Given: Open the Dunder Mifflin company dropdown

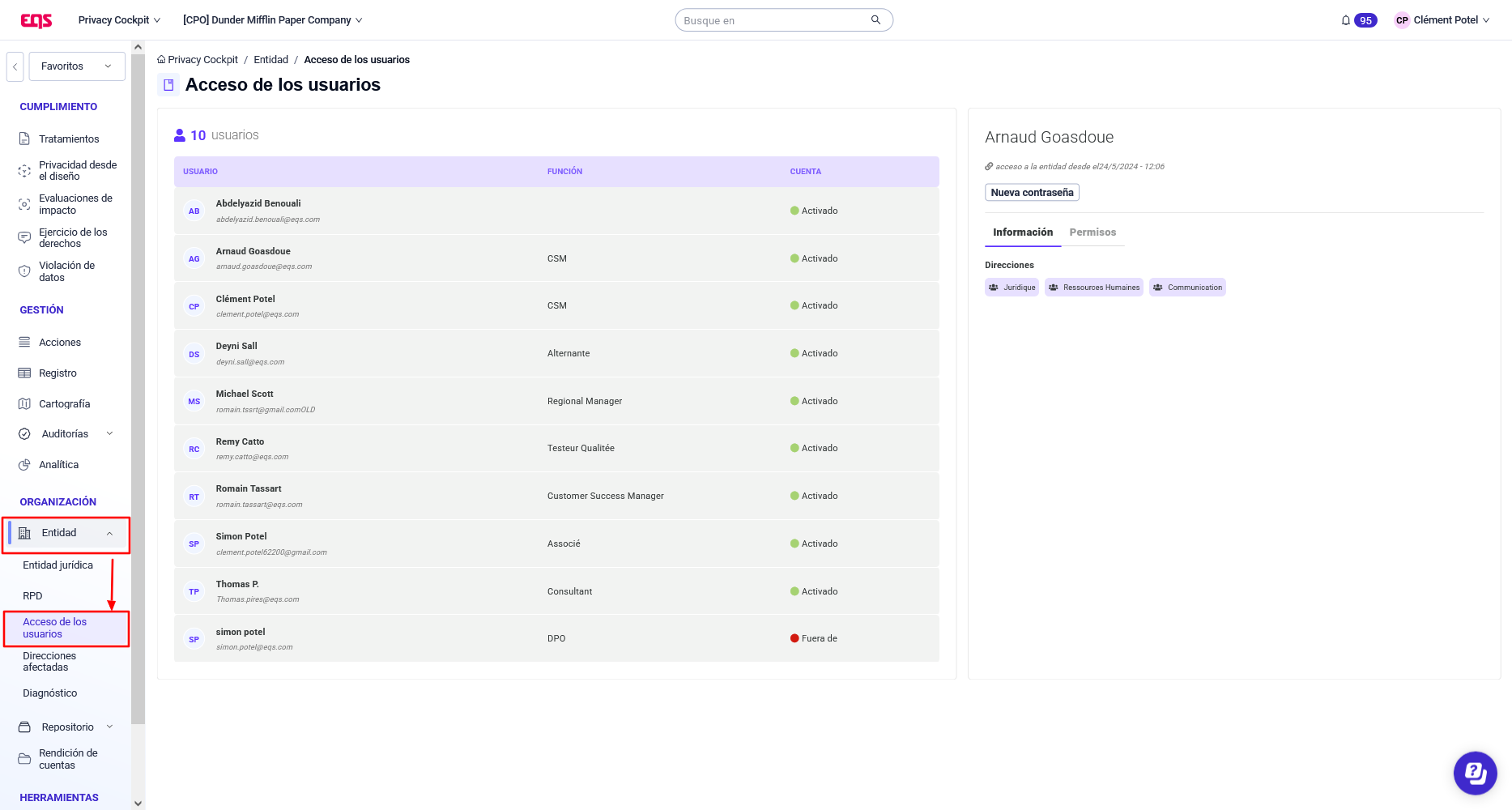Looking at the screenshot, I should (272, 20).
